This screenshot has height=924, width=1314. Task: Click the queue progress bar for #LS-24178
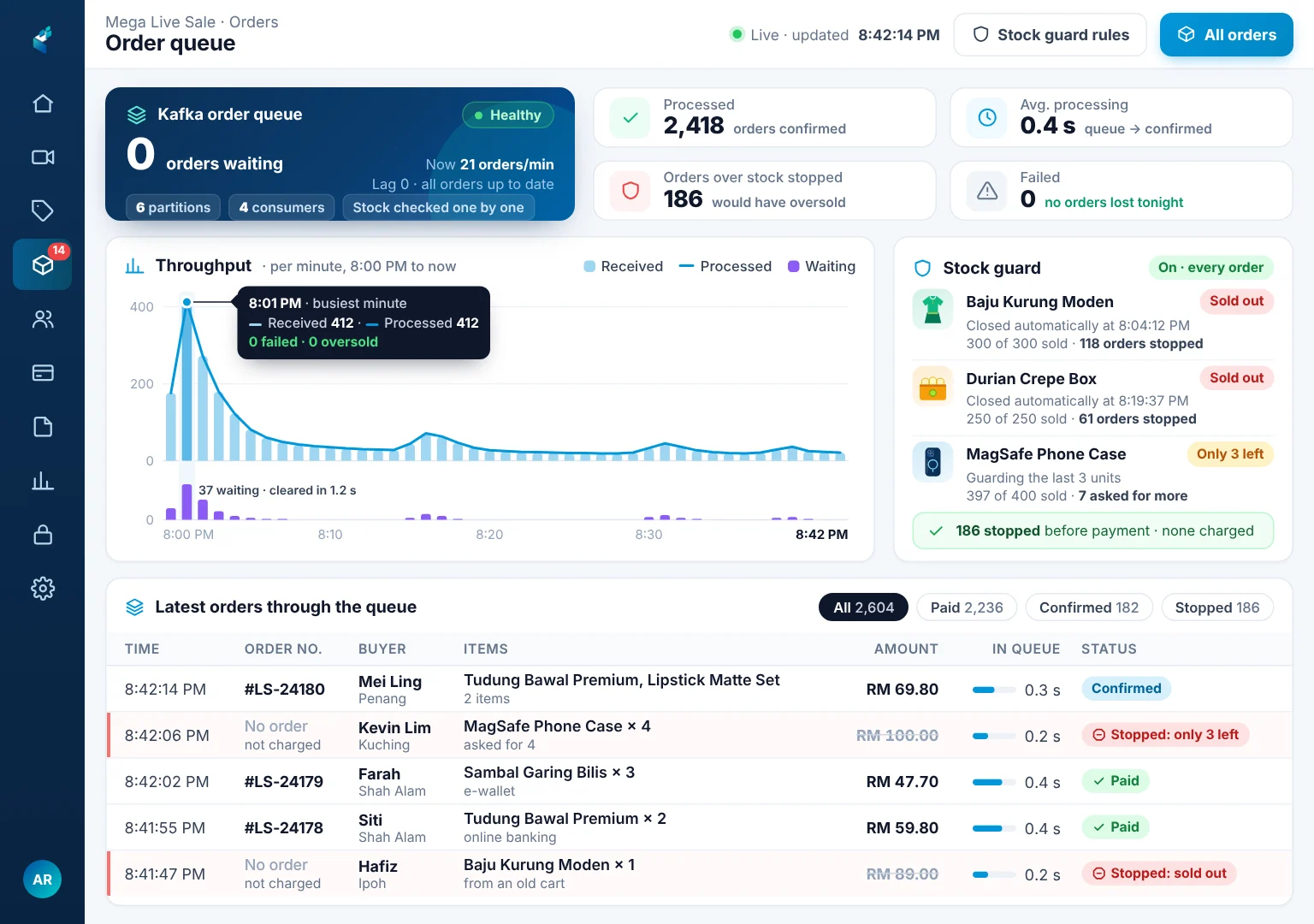[992, 828]
